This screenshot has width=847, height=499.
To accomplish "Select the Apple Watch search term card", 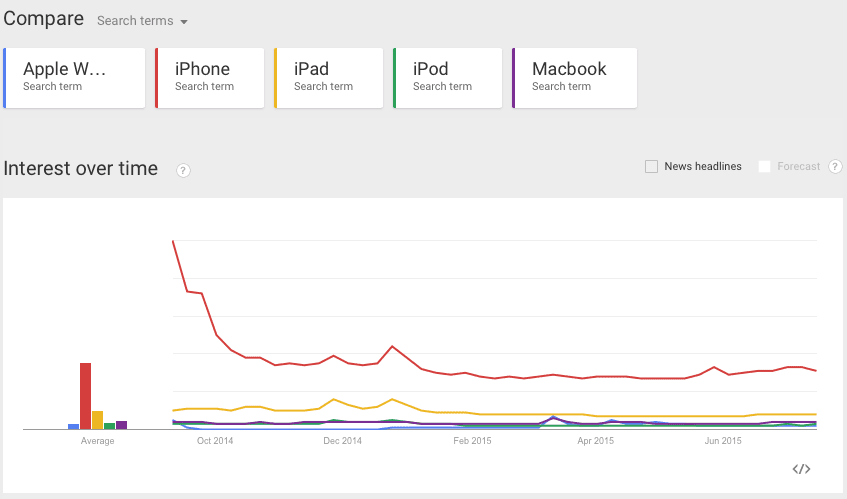I will coord(75,77).
